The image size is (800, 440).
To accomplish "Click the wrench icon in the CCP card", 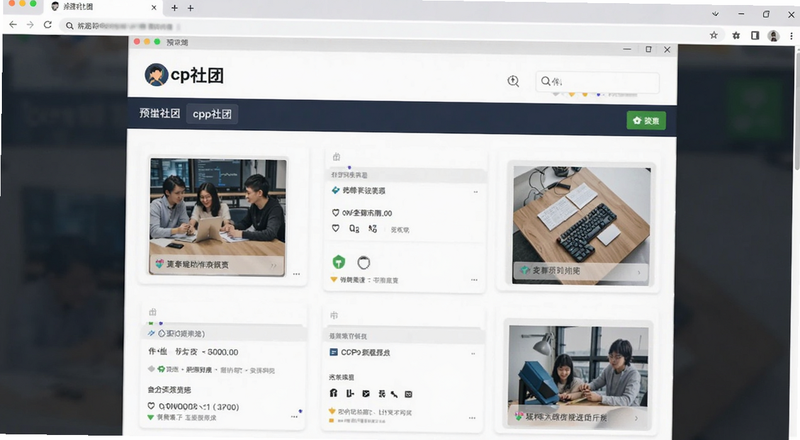I will click(394, 394).
